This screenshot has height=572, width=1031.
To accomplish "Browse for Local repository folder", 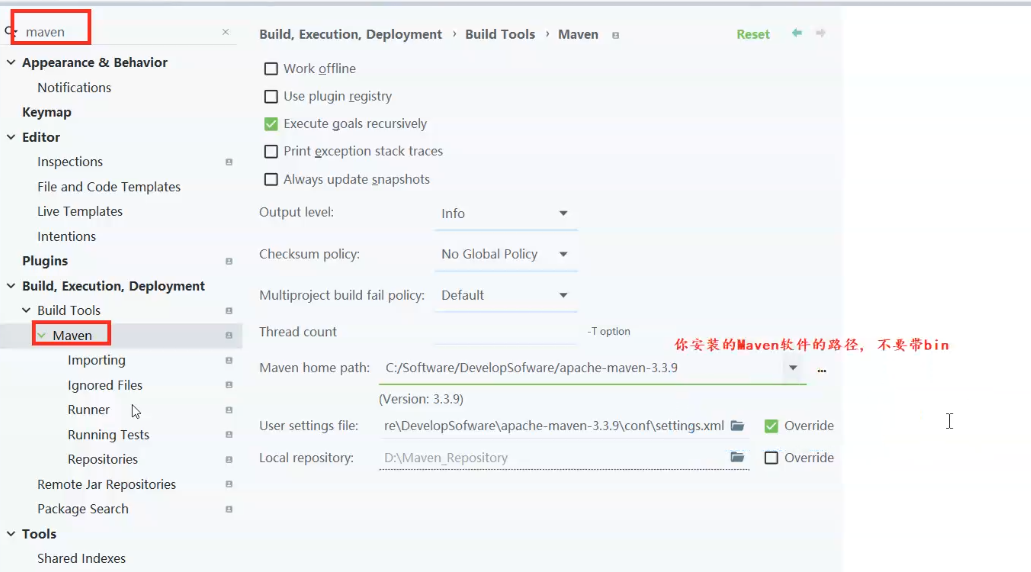I will click(737, 457).
